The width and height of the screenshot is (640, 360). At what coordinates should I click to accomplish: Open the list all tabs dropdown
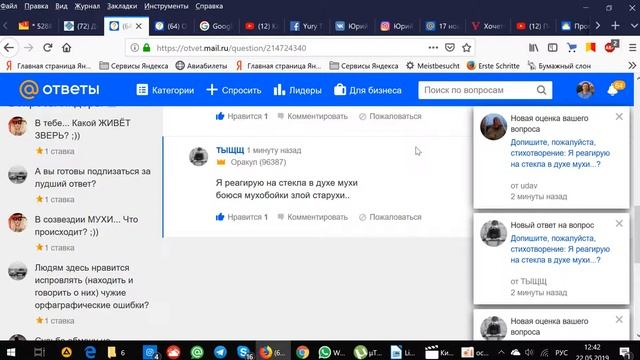pyautogui.click(x=634, y=26)
